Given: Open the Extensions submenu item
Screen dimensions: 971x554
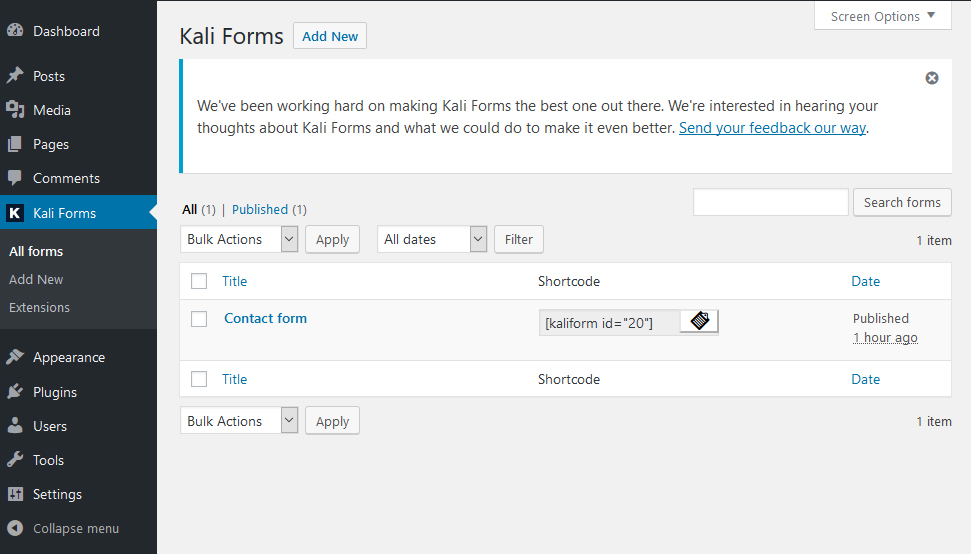Looking at the screenshot, I should (40, 307).
